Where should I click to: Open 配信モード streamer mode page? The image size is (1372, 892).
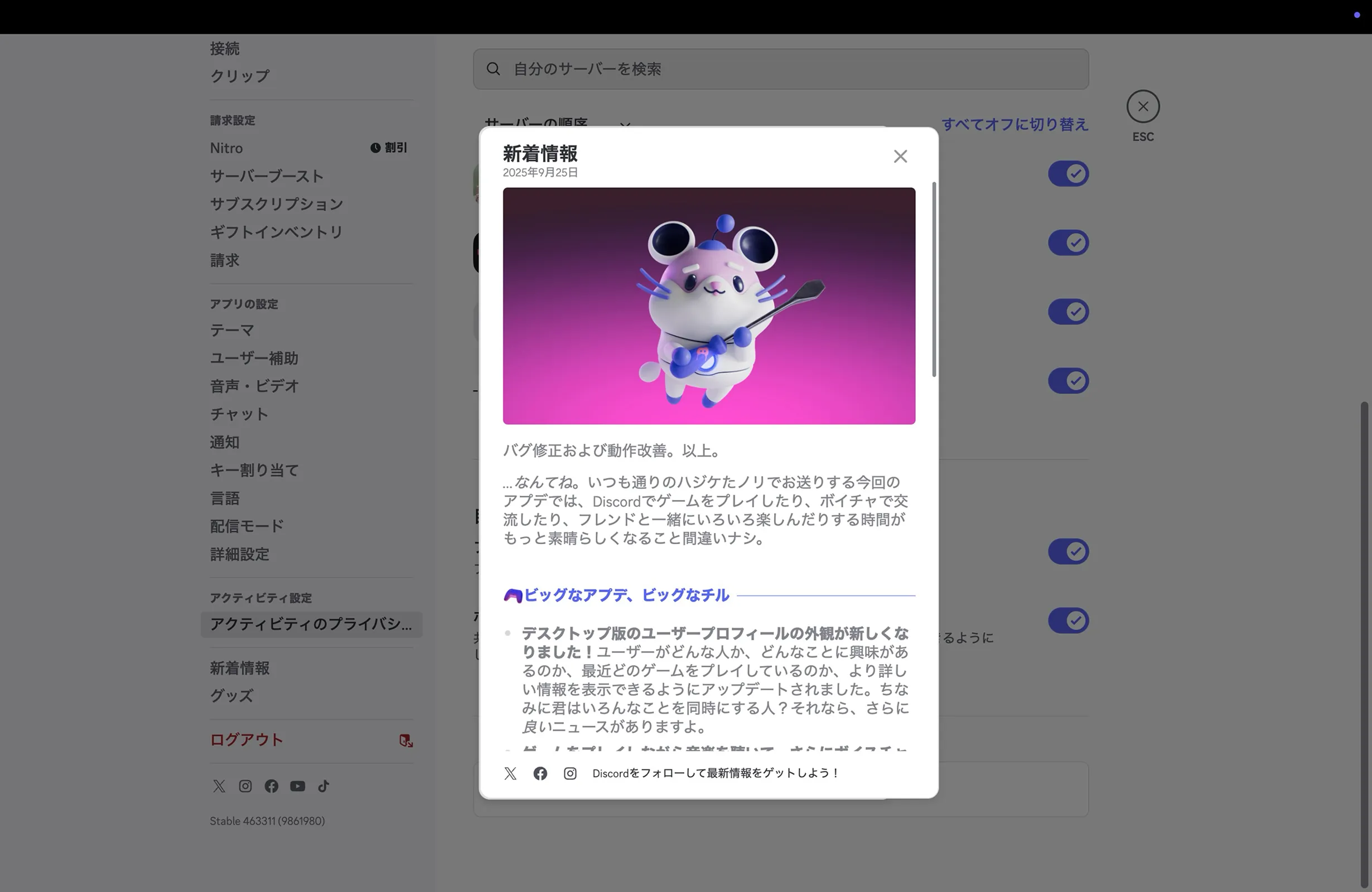pos(247,526)
